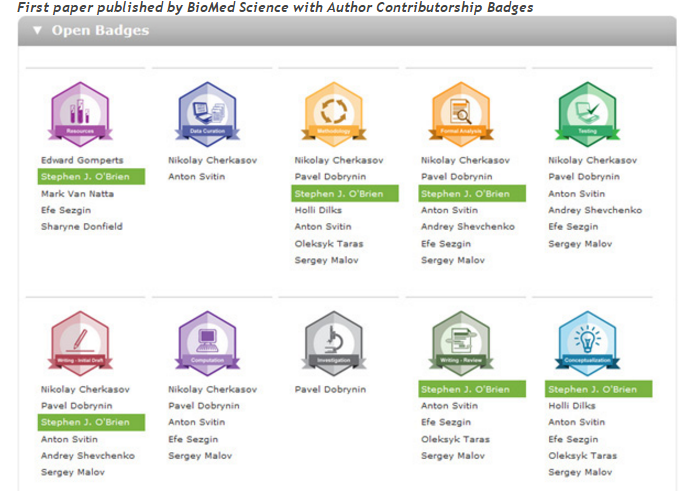Click Nikolay Cherkasov under Computation badge
Image resolution: width=689 pixels, height=491 pixels.
pos(213,389)
